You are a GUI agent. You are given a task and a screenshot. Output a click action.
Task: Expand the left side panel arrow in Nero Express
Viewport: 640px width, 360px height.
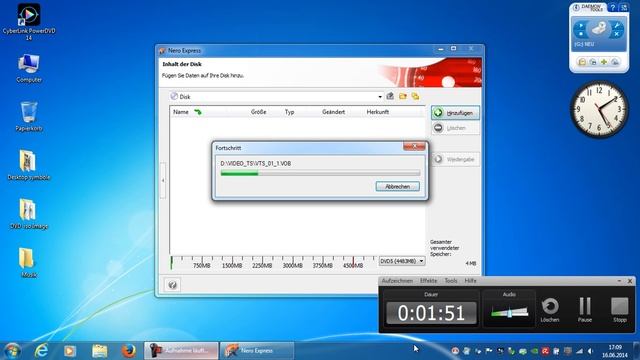[163, 180]
